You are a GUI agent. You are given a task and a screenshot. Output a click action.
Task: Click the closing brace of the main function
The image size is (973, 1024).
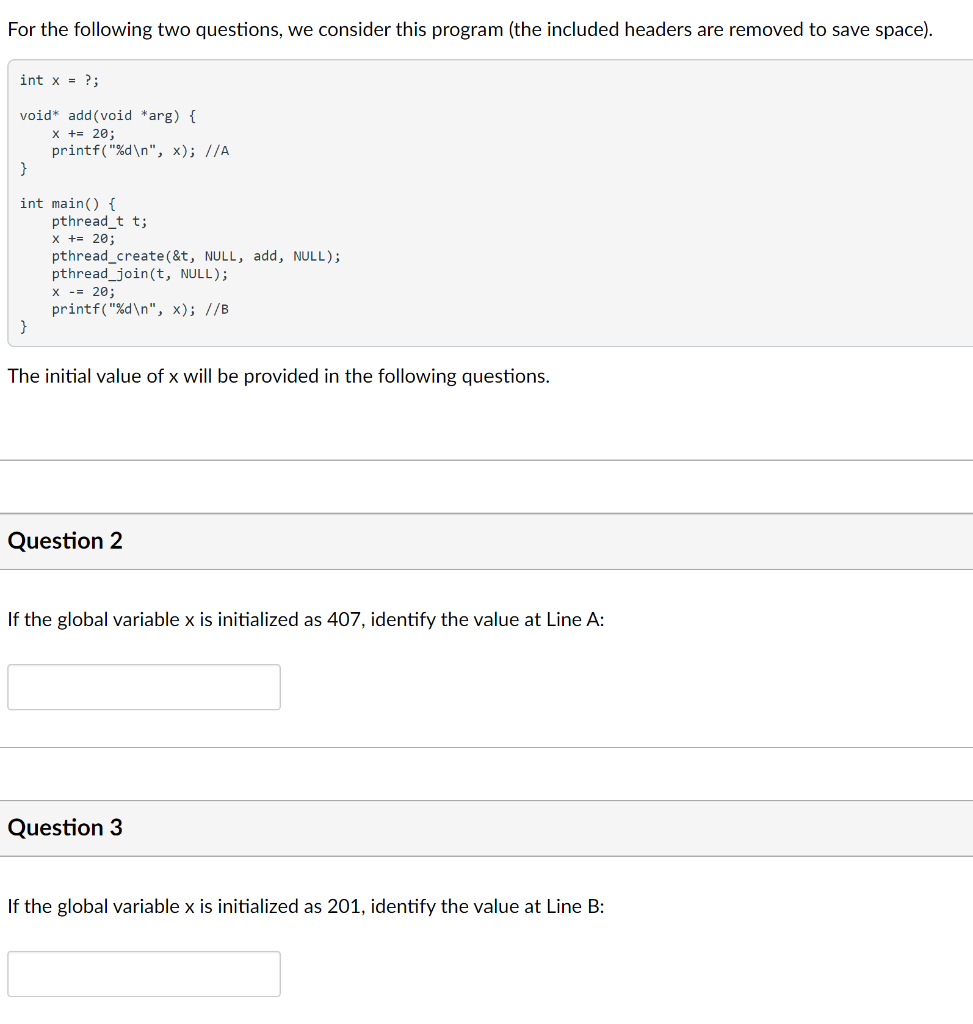(x=23, y=326)
